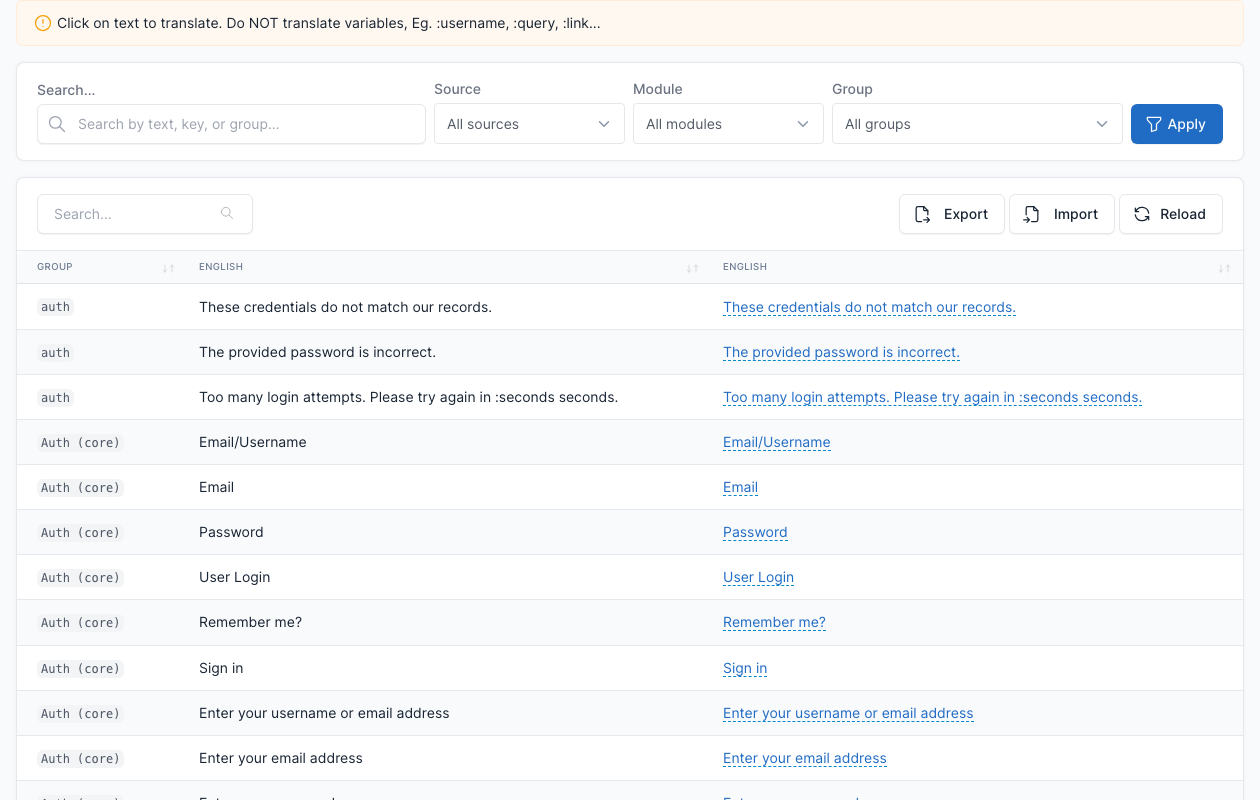Click the plain source text 'The provided password is incorrect.'
Viewport: 1260px width, 800px height.
[317, 352]
